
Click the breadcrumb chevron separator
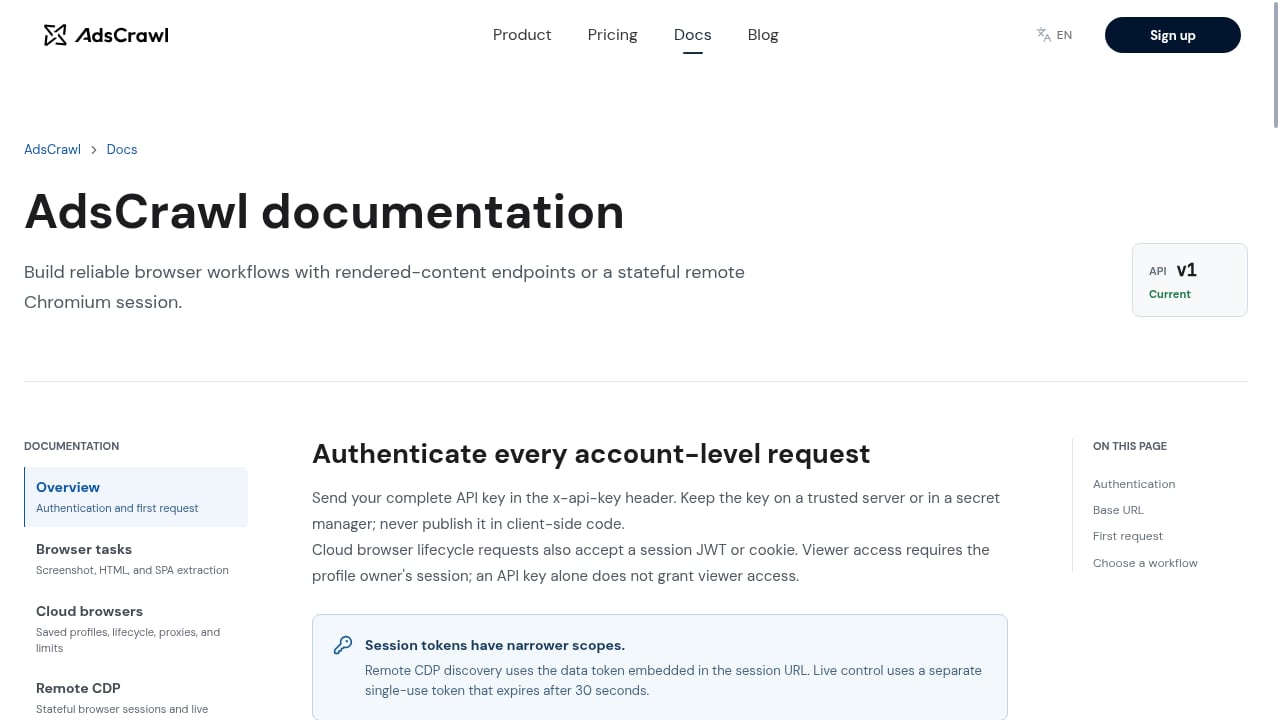click(x=94, y=149)
